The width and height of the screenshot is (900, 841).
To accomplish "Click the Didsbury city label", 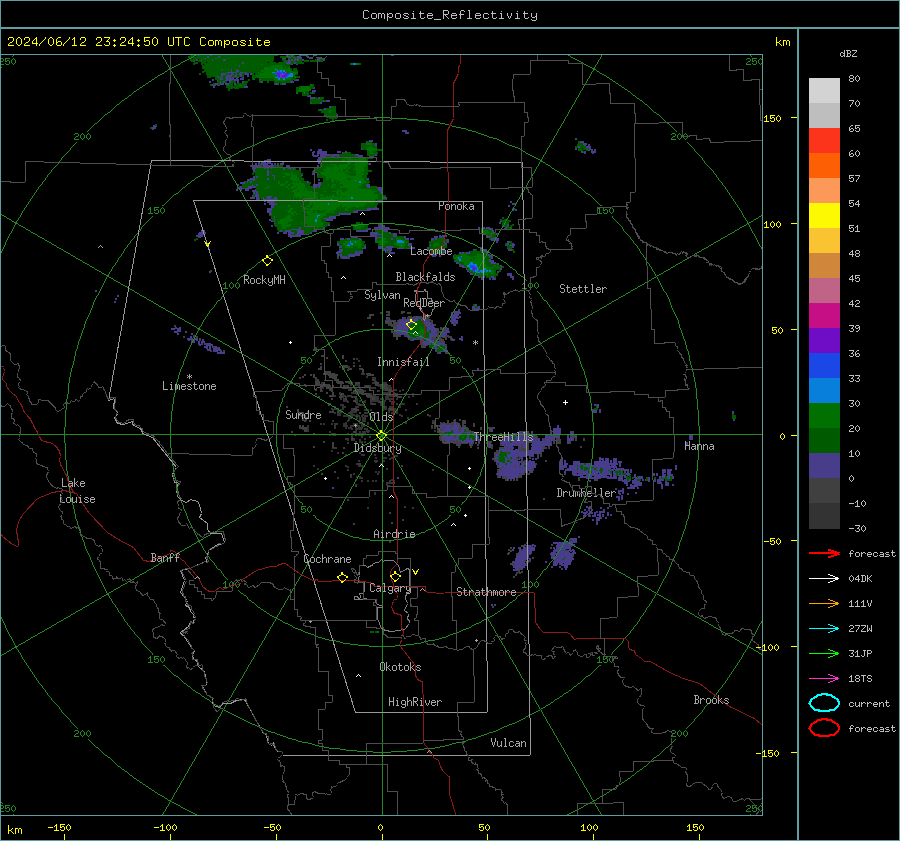I will (378, 448).
